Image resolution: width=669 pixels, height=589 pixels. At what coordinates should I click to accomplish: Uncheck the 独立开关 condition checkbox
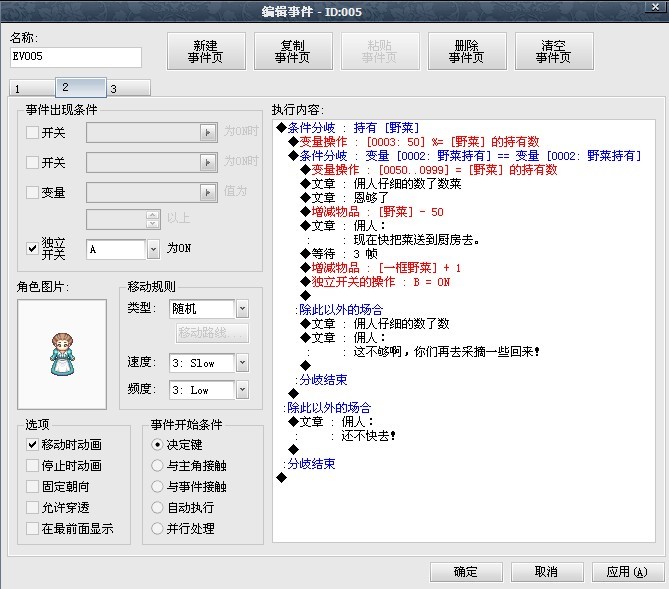click(32, 248)
